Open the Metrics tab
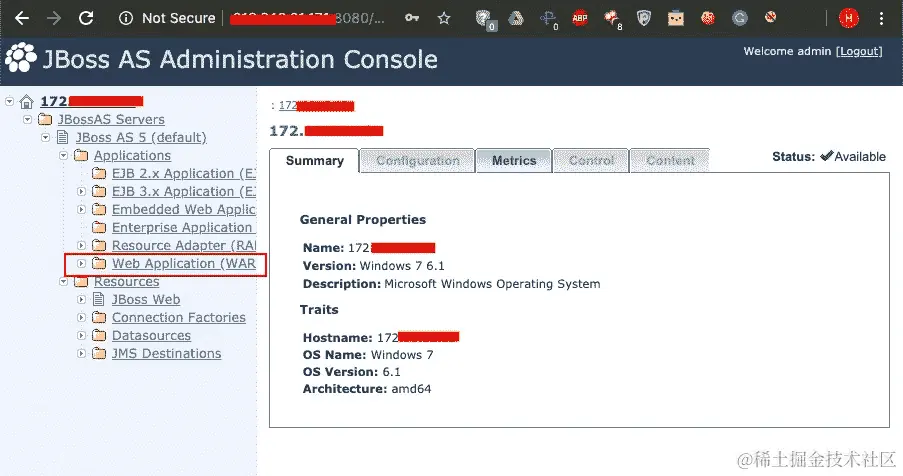Viewport: 903px width, 476px height. click(x=514, y=161)
